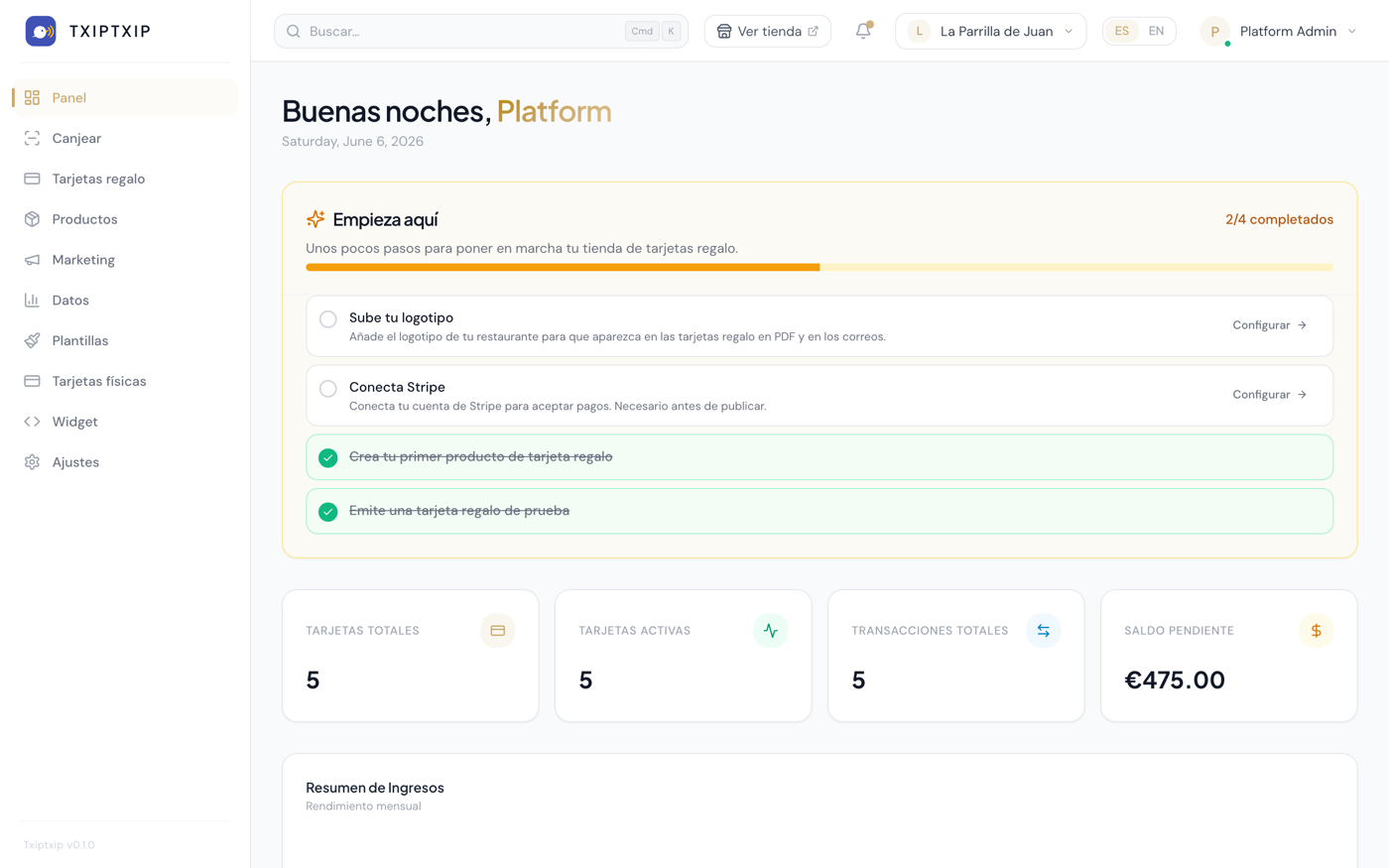Click Configurar link for Conecta Stripe
The height and width of the screenshot is (868, 1389).
[x=1269, y=395]
